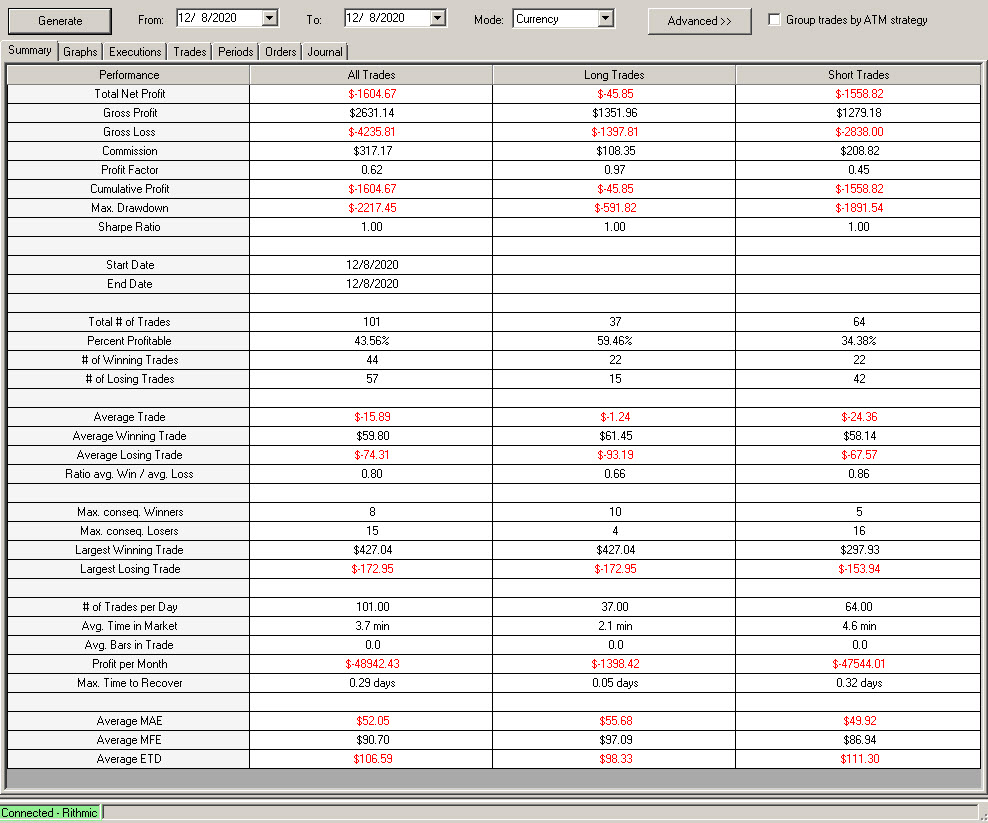Screen dimensions: 988x823
Task: Click the Max. conseq. Winners label
Action: coord(130,512)
